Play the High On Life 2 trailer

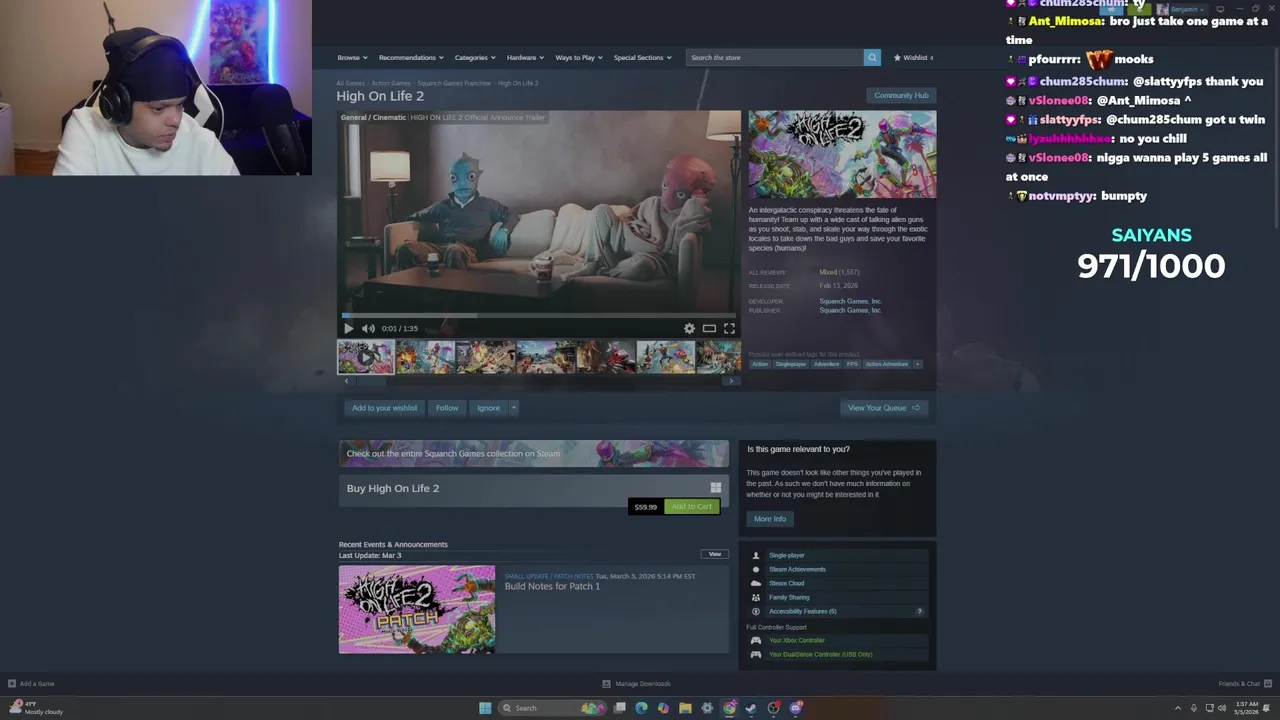[348, 328]
